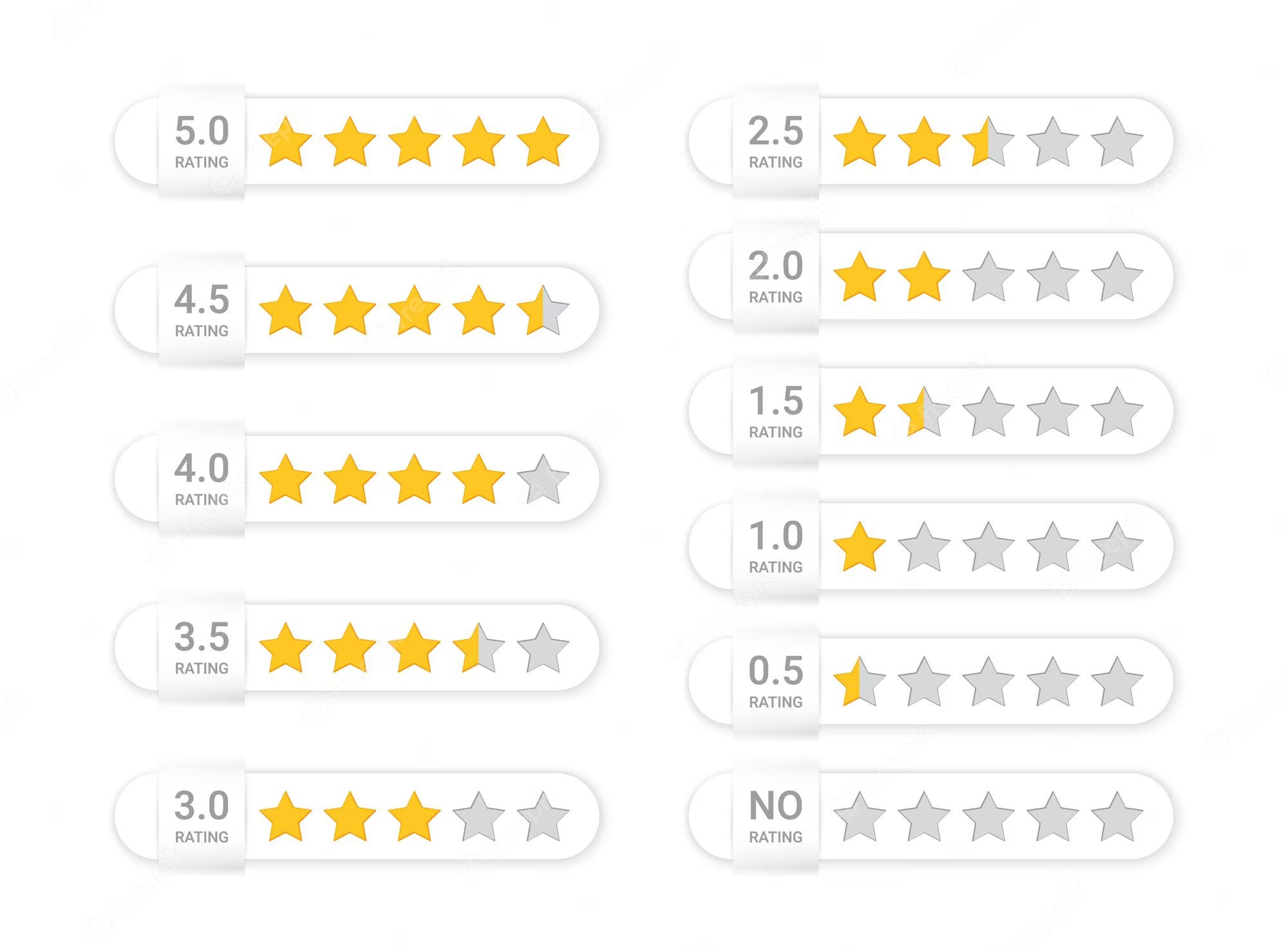Click the first star in the 5.0 row
The image size is (1288, 951).
(285, 142)
